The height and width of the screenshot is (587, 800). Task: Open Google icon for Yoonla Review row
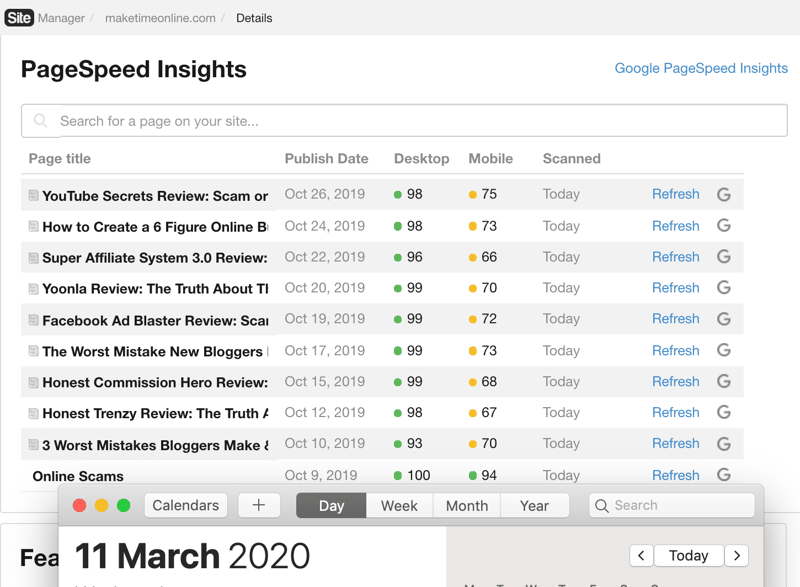pos(723,288)
